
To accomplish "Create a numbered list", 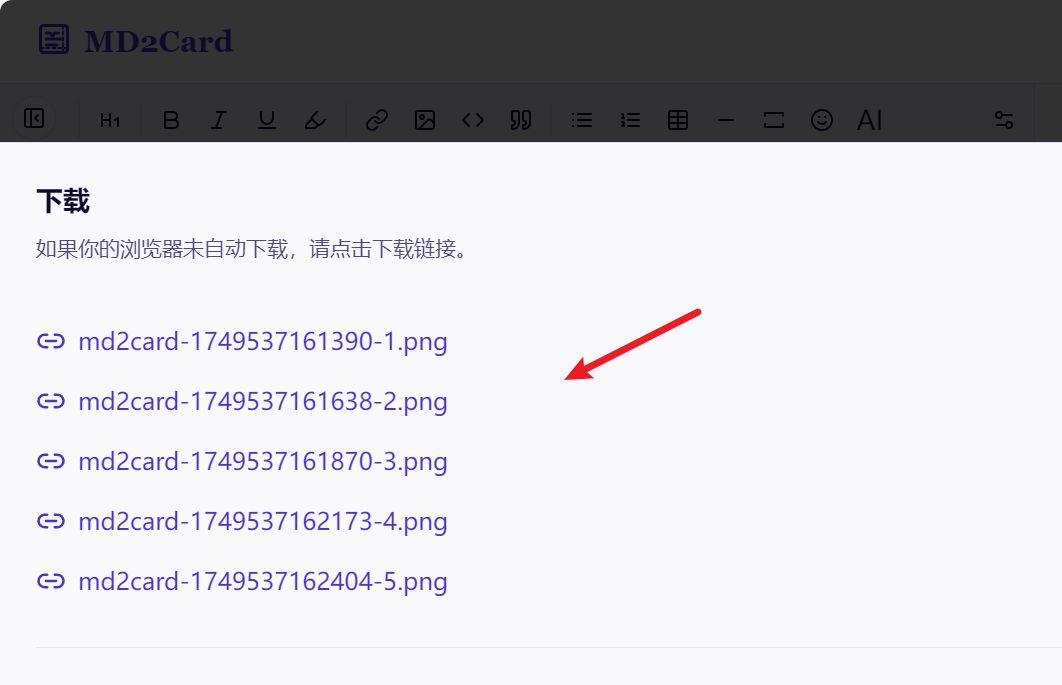I will coord(630,120).
